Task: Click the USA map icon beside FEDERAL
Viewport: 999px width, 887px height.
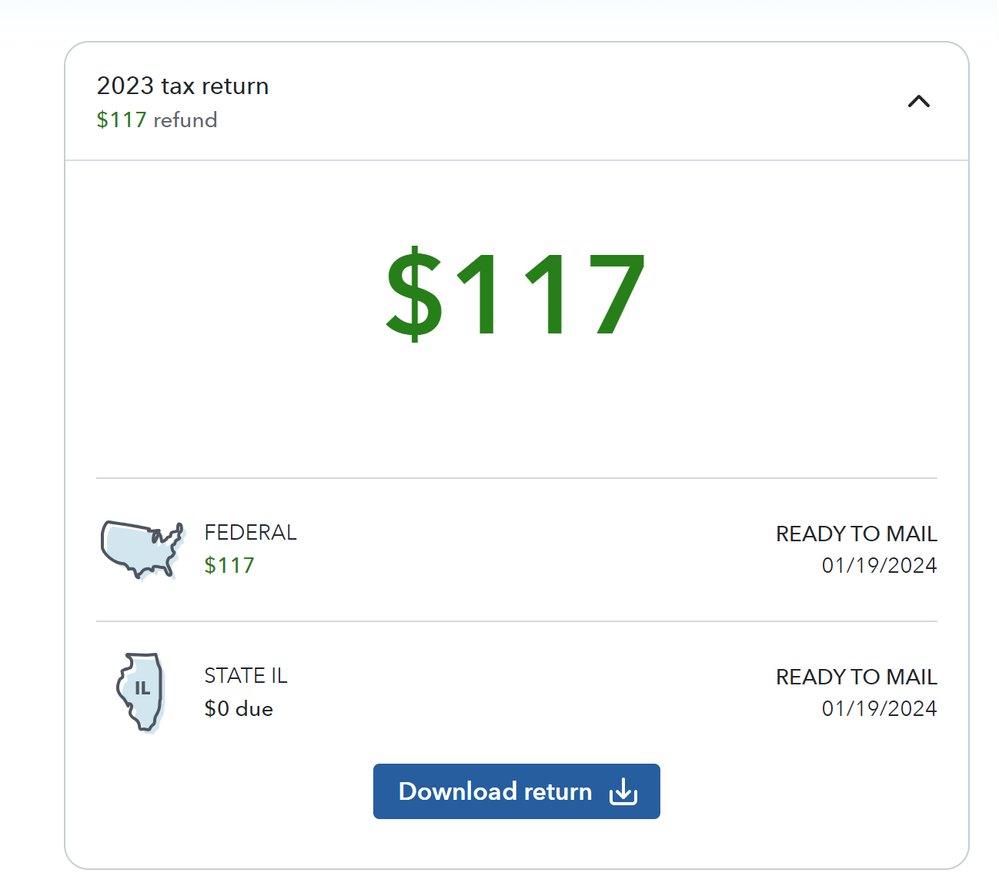Action: click(142, 548)
